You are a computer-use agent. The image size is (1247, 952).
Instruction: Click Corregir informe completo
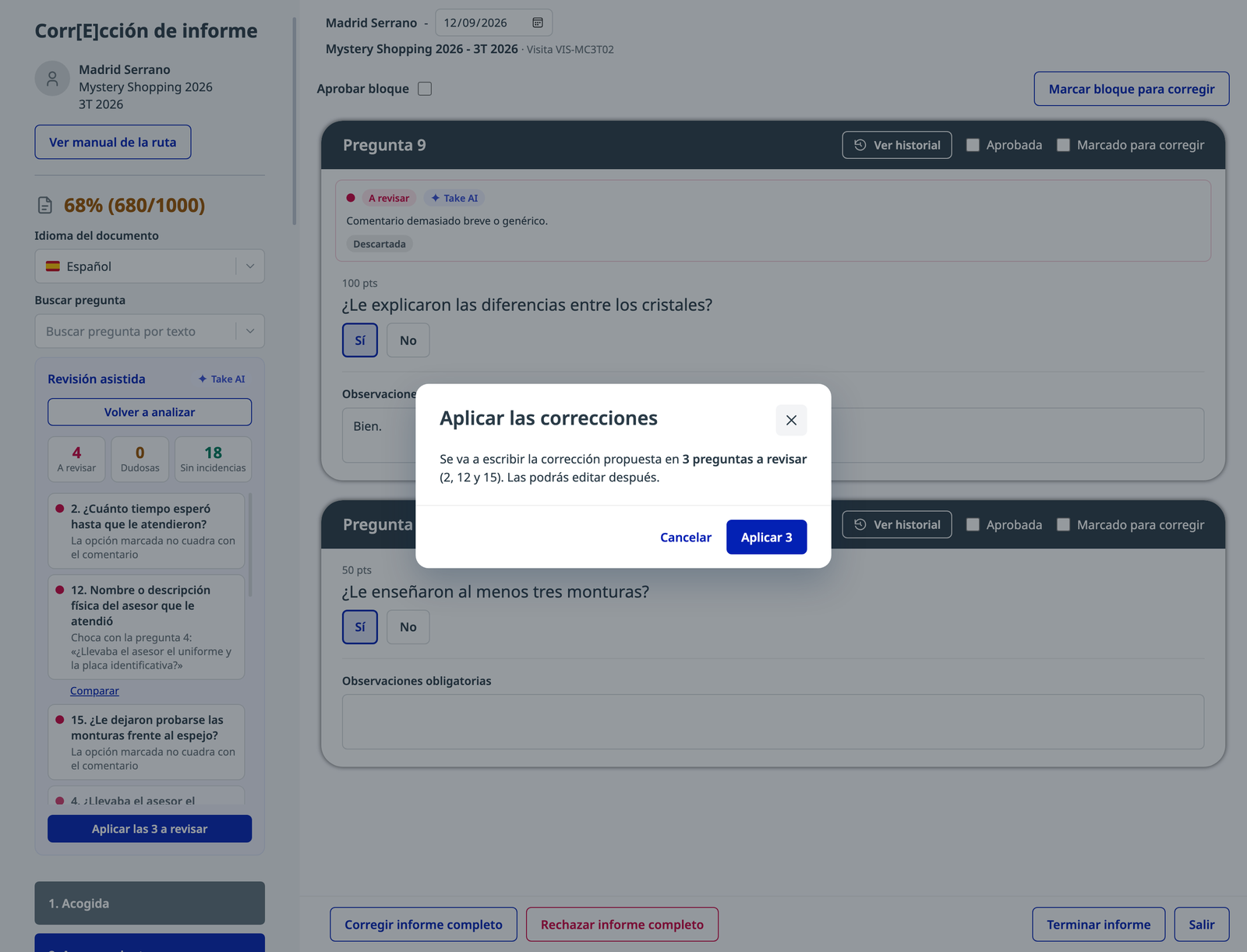pos(423,924)
